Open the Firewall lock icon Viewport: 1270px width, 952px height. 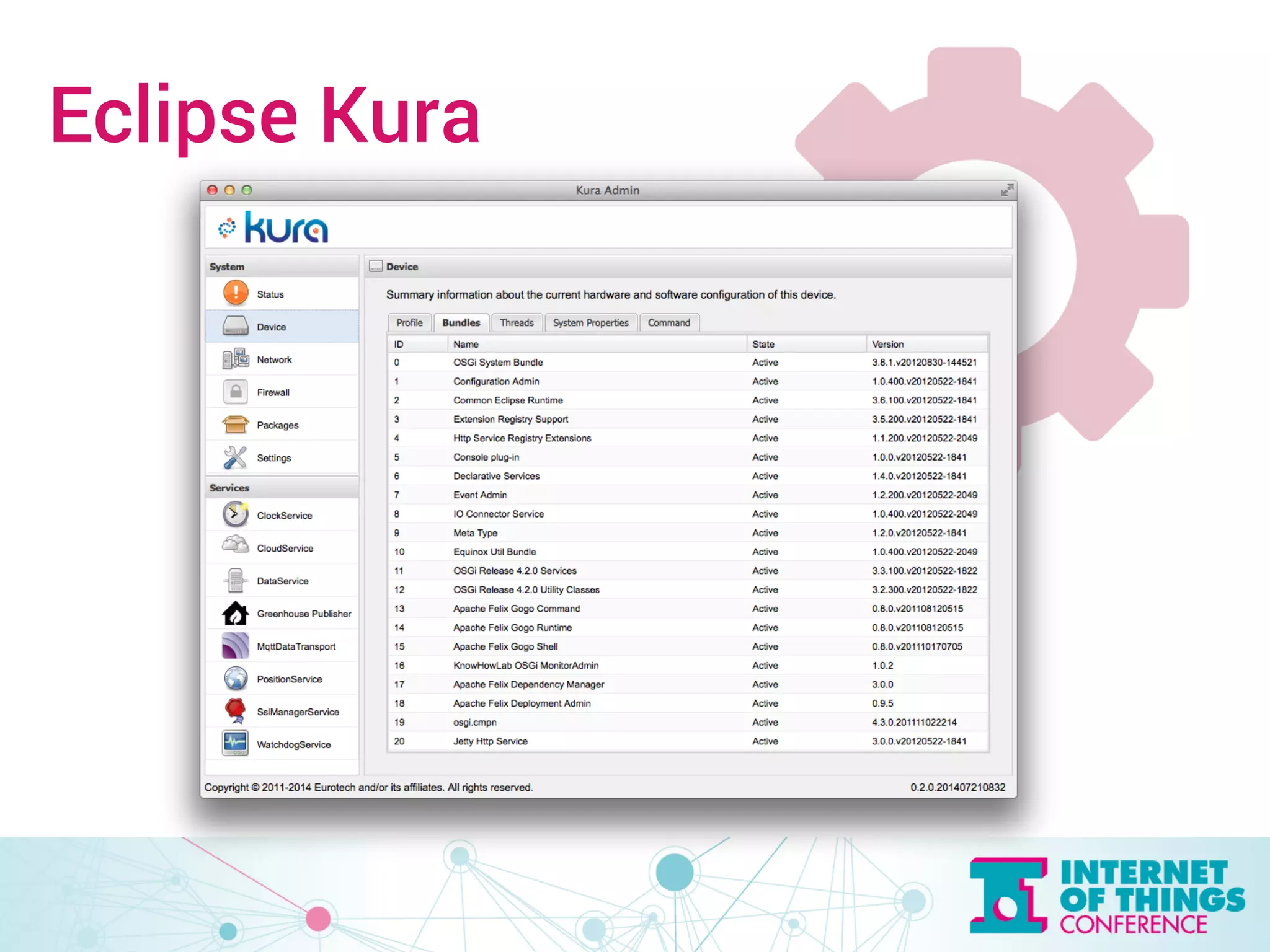[x=236, y=392]
